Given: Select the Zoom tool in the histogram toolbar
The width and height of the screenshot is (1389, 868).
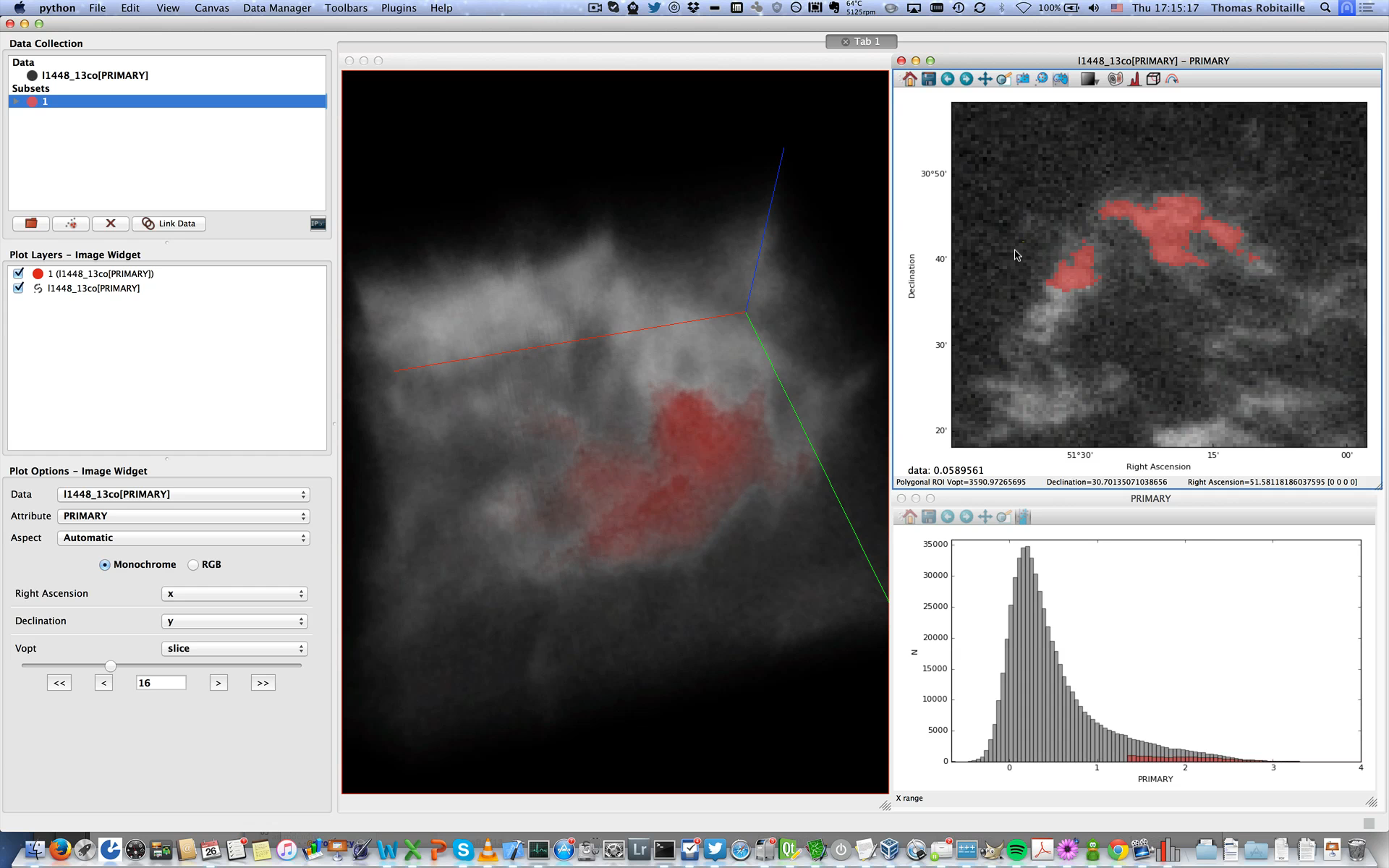Looking at the screenshot, I should (x=1004, y=516).
